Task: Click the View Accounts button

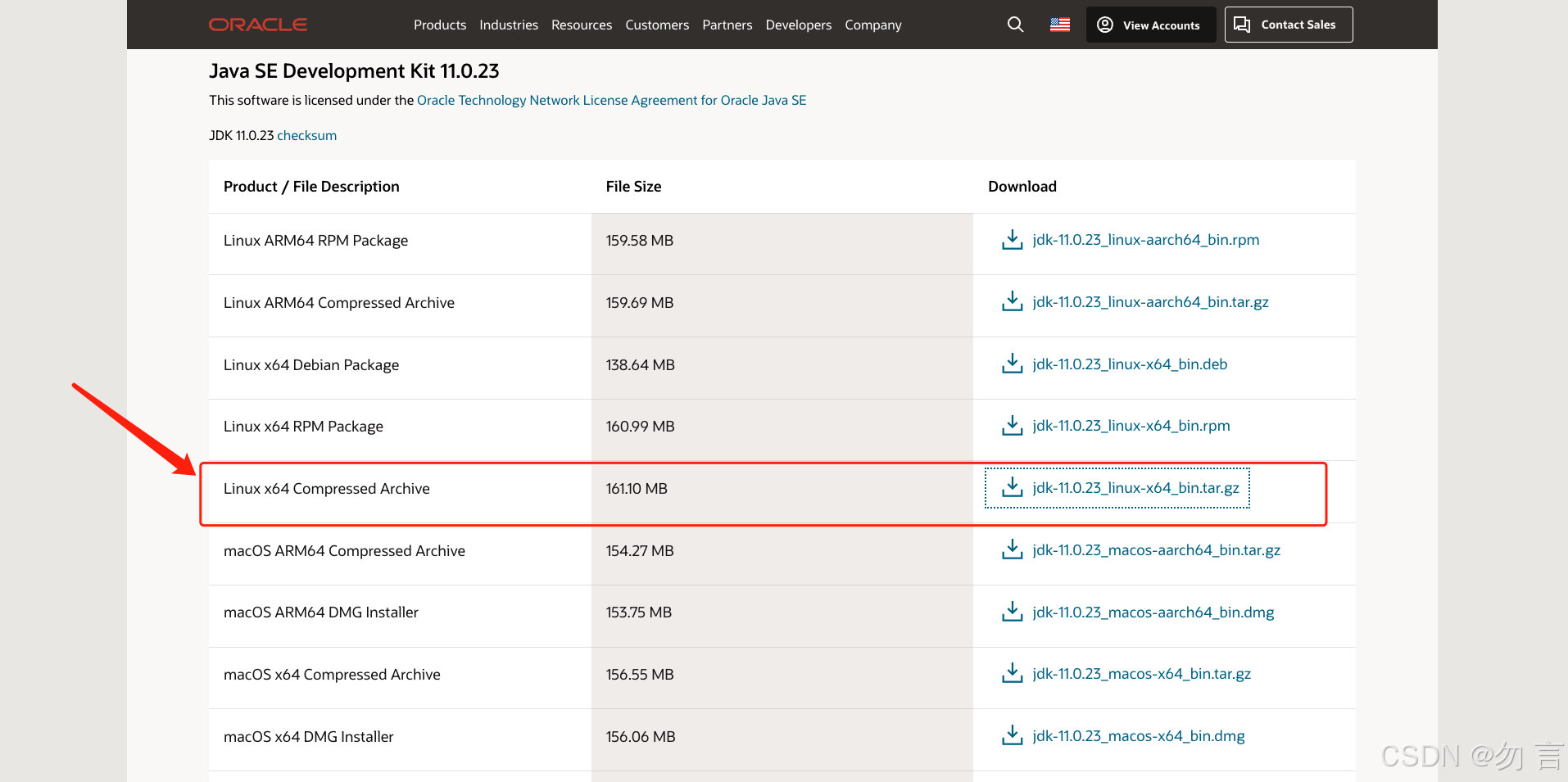Action: click(1151, 25)
